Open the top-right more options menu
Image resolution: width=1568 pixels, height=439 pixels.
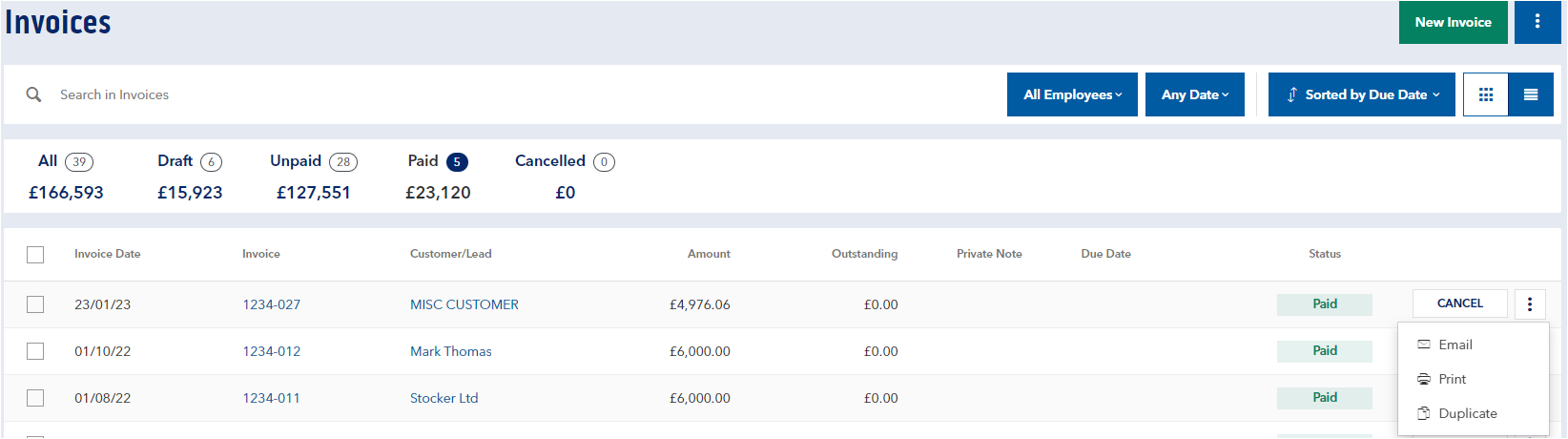click(1537, 22)
